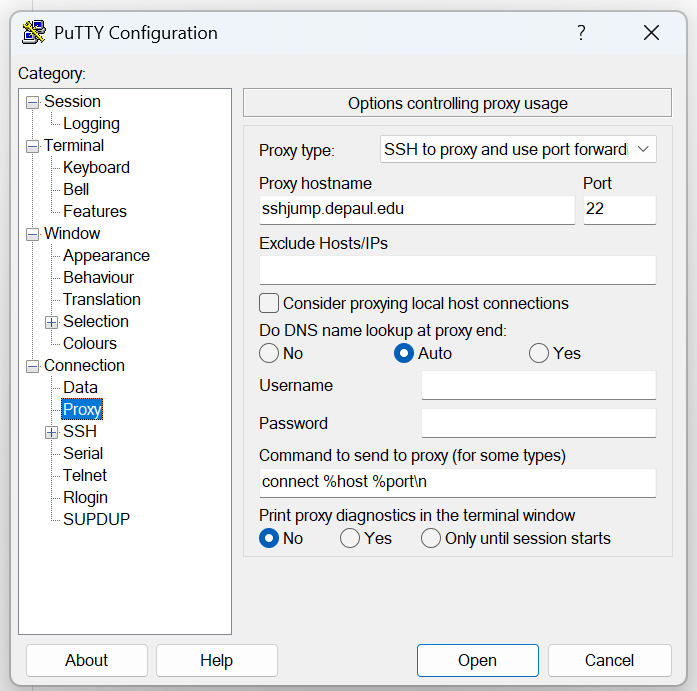This screenshot has width=697, height=691.
Task: Select Colours in the category tree
Action: [90, 343]
